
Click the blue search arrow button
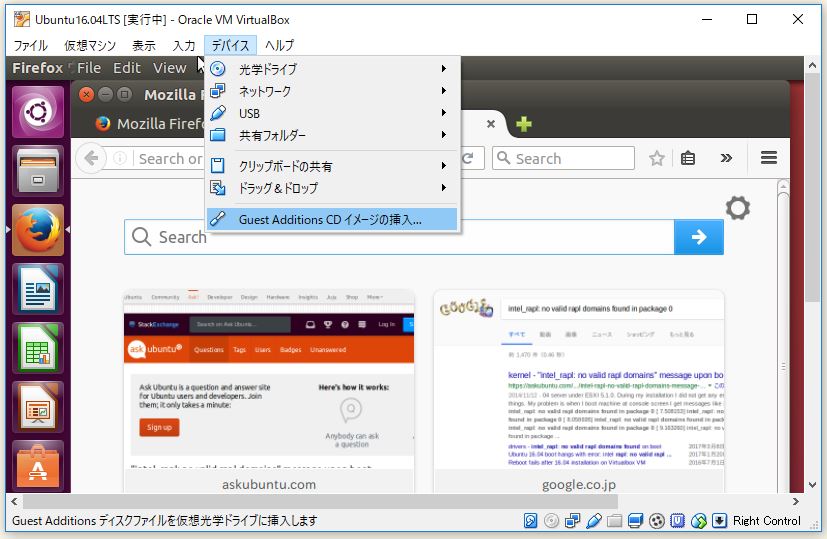point(699,237)
